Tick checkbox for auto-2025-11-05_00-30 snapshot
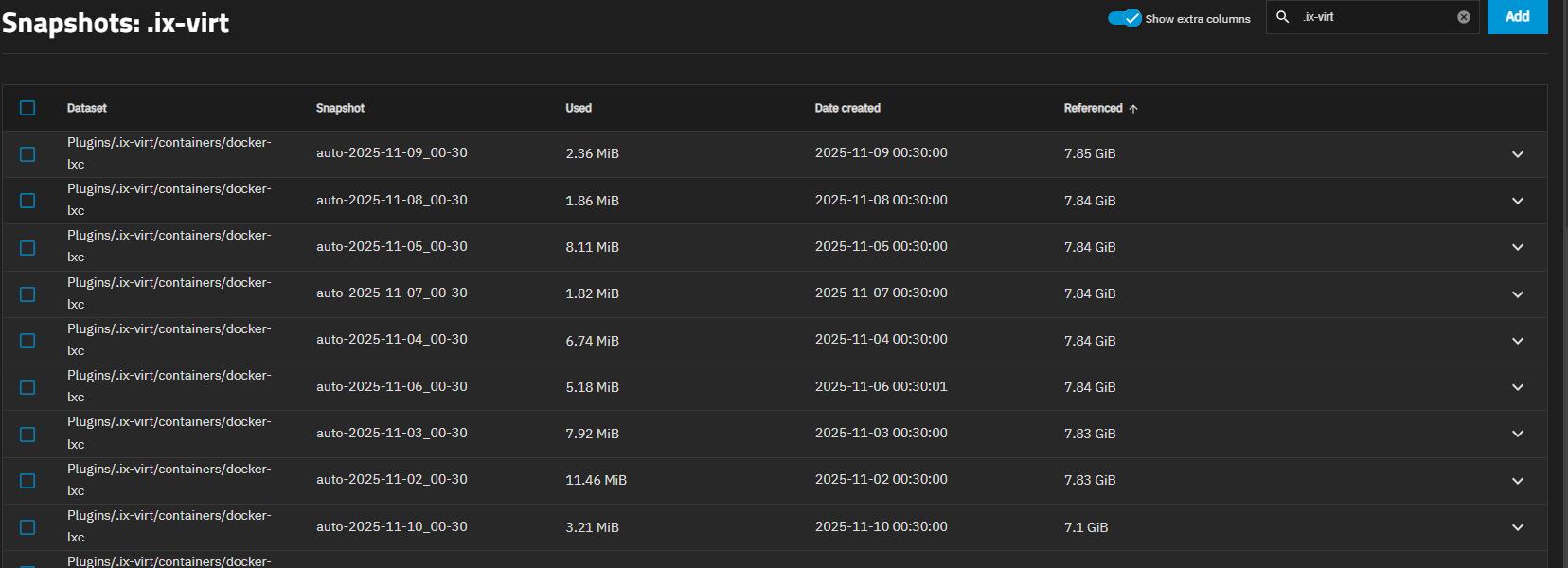The height and width of the screenshot is (568, 1568). pyautogui.click(x=27, y=248)
